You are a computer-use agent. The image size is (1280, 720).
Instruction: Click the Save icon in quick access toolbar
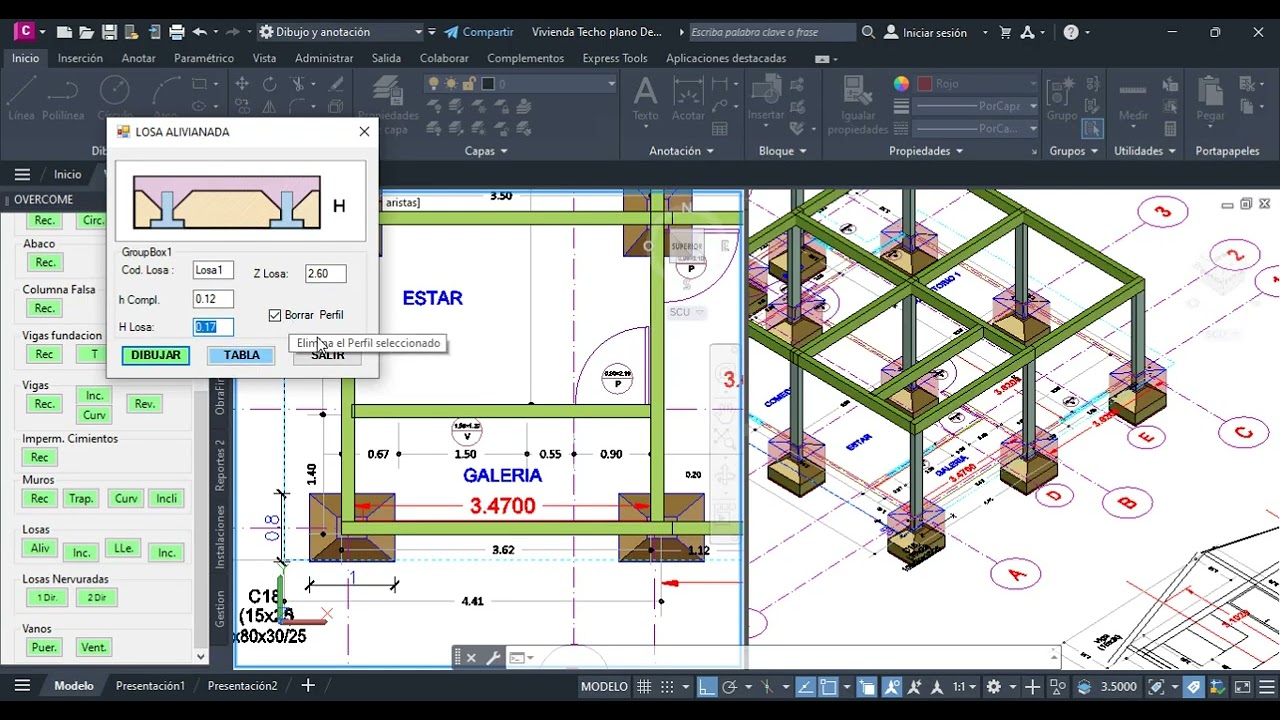click(109, 32)
